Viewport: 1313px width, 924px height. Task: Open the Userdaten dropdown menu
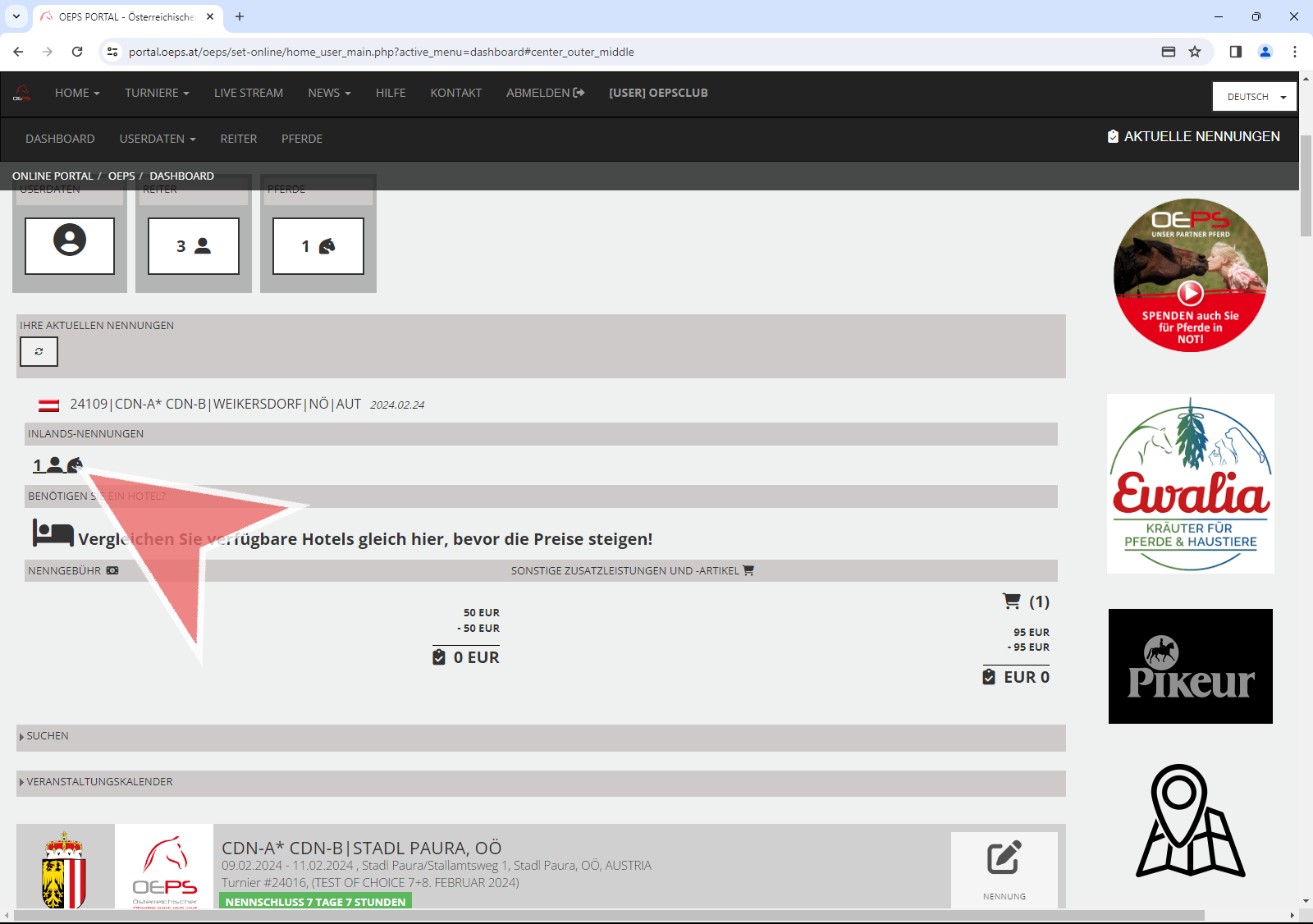(x=158, y=140)
